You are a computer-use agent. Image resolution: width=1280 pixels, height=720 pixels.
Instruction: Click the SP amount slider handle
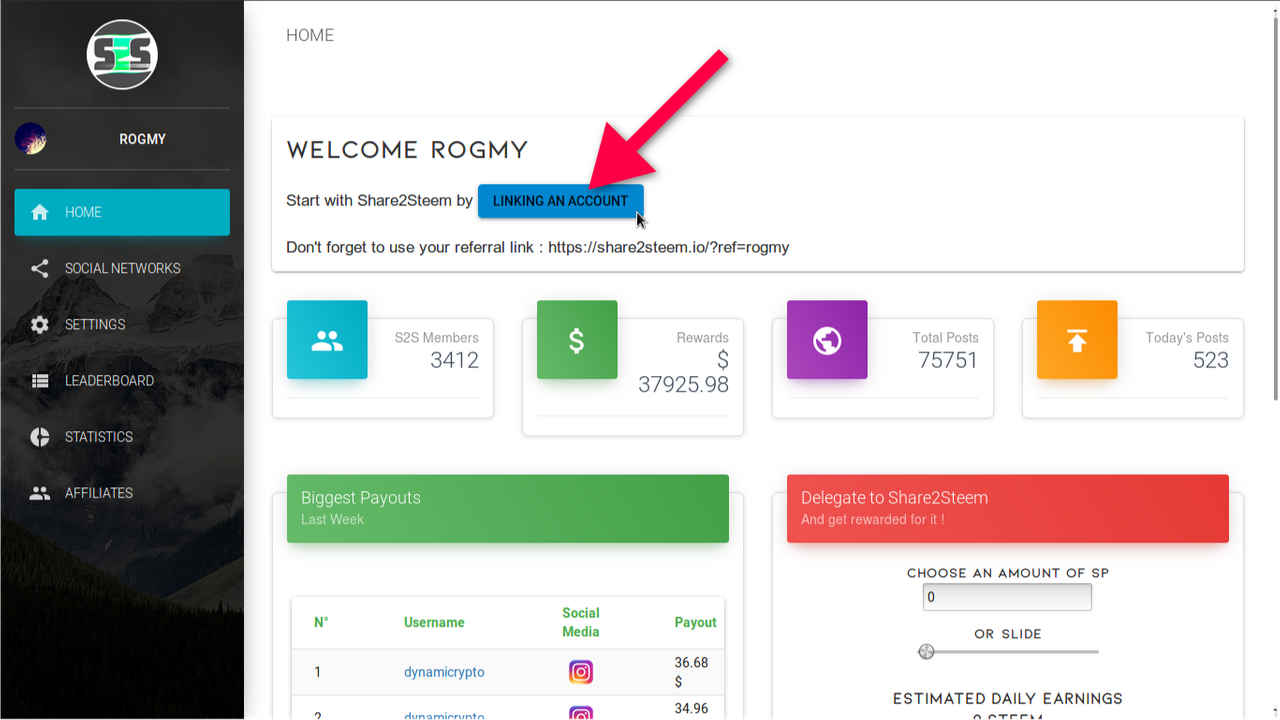click(x=926, y=651)
